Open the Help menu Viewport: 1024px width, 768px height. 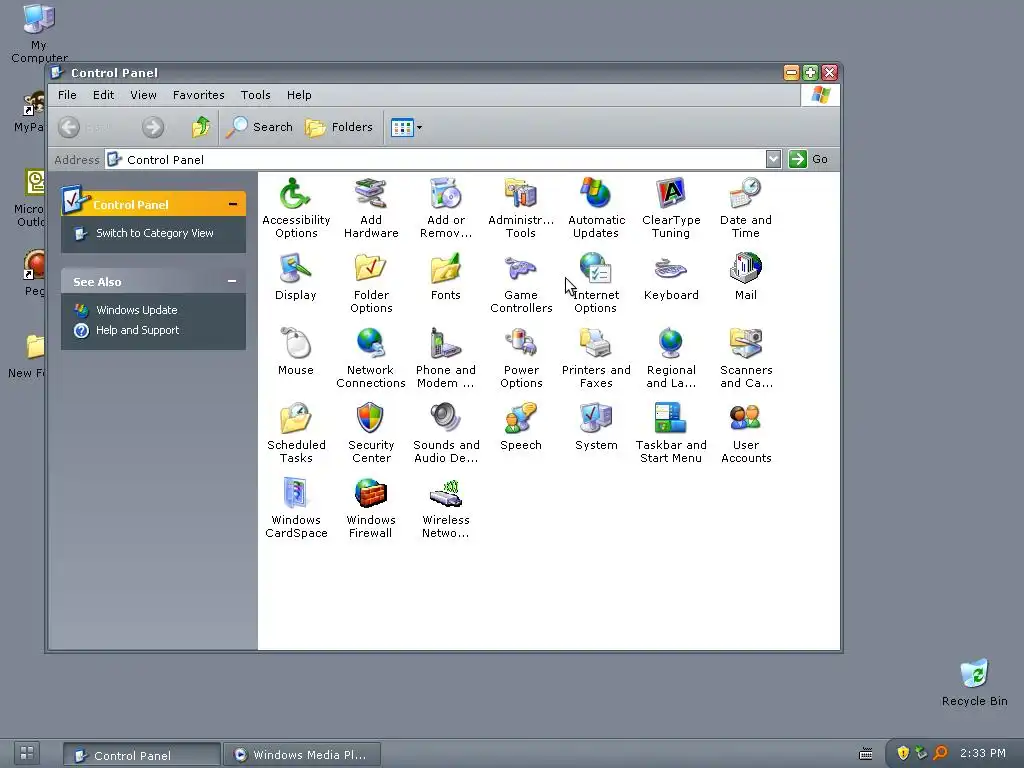point(299,95)
